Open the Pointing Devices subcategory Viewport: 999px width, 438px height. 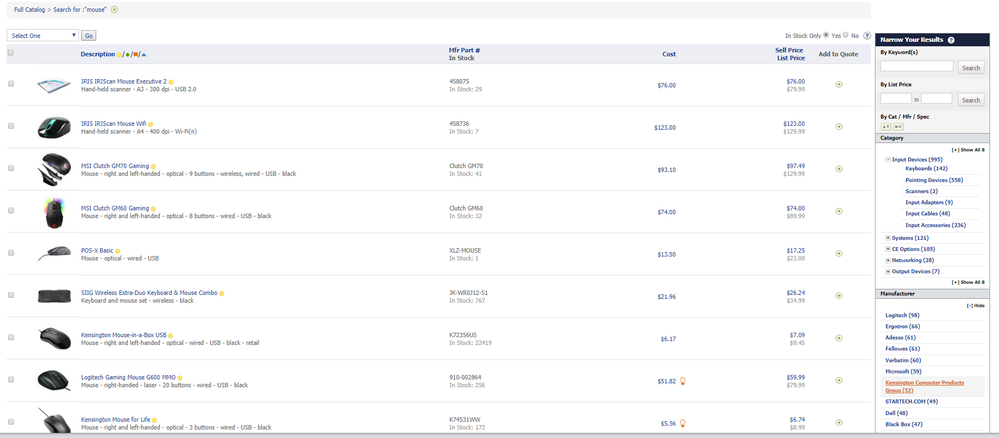[933, 180]
